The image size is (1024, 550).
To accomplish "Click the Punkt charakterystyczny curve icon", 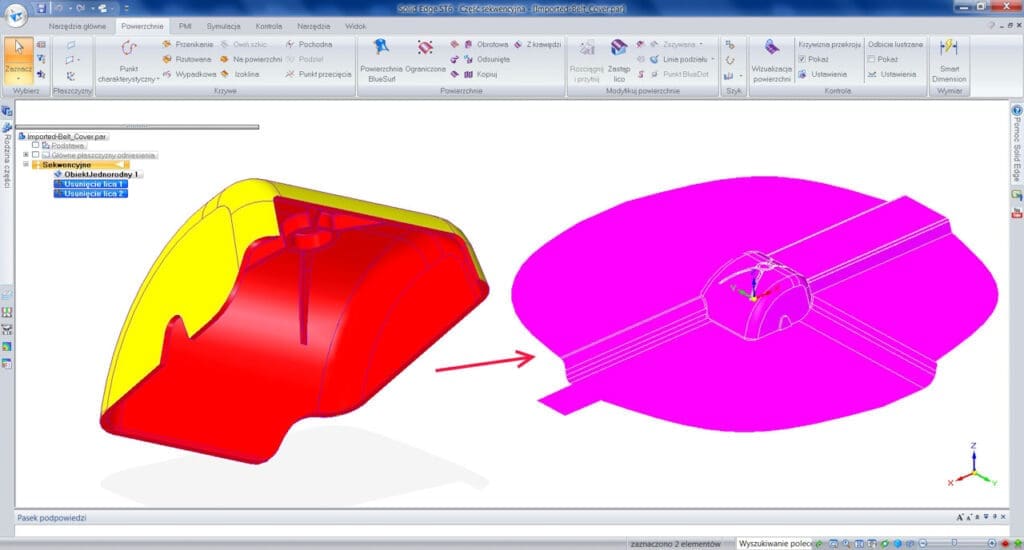I will pos(128,47).
